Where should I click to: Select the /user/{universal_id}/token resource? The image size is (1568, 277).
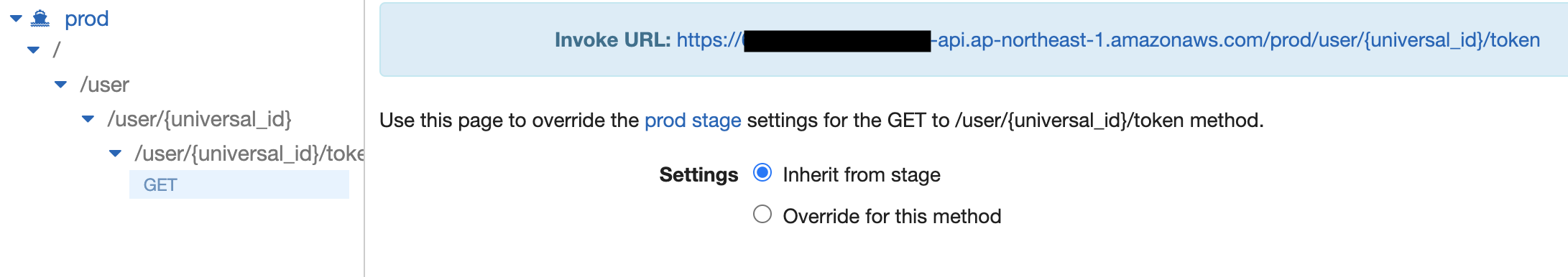249,154
